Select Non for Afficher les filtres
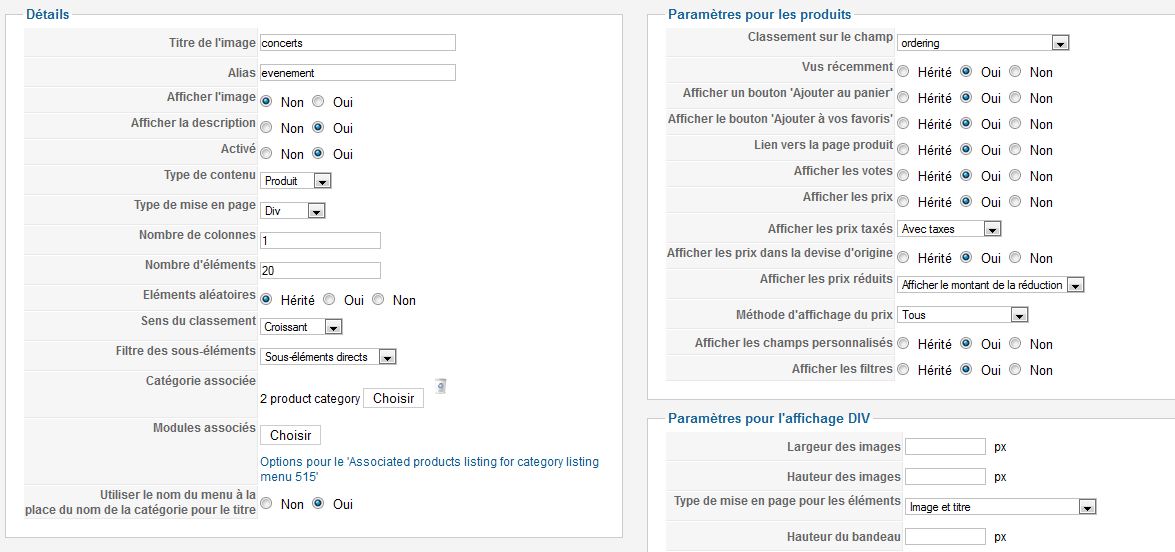 click(x=1015, y=370)
